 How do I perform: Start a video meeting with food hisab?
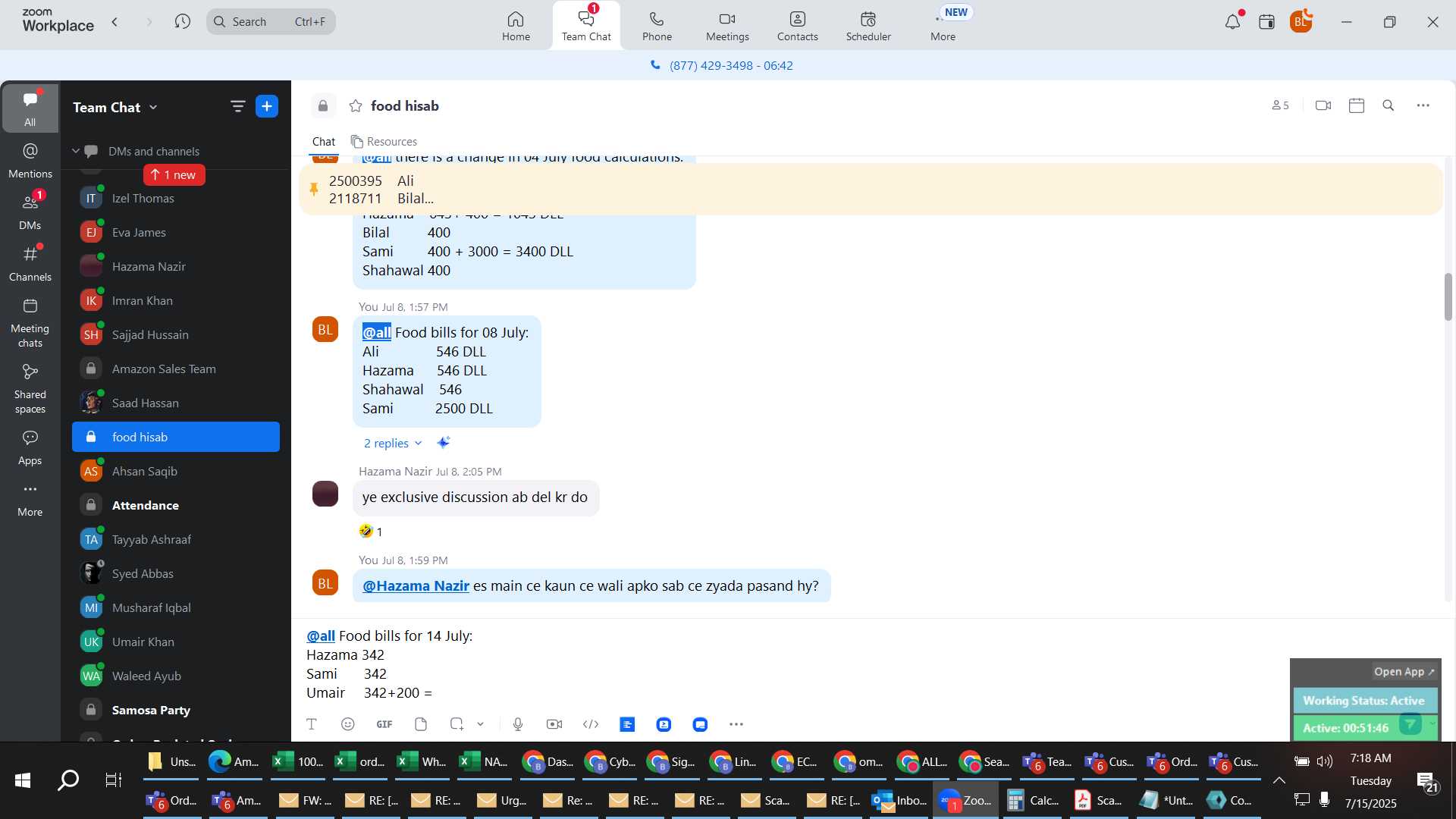point(1323,105)
